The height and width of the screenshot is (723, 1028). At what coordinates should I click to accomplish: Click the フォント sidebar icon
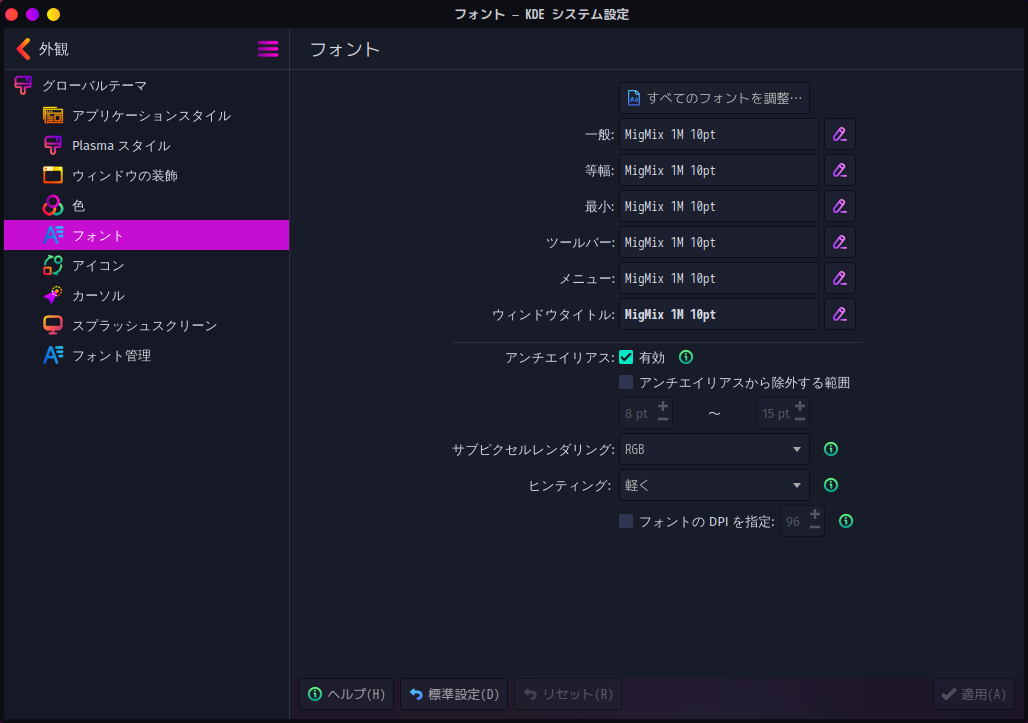pyautogui.click(x=53, y=235)
